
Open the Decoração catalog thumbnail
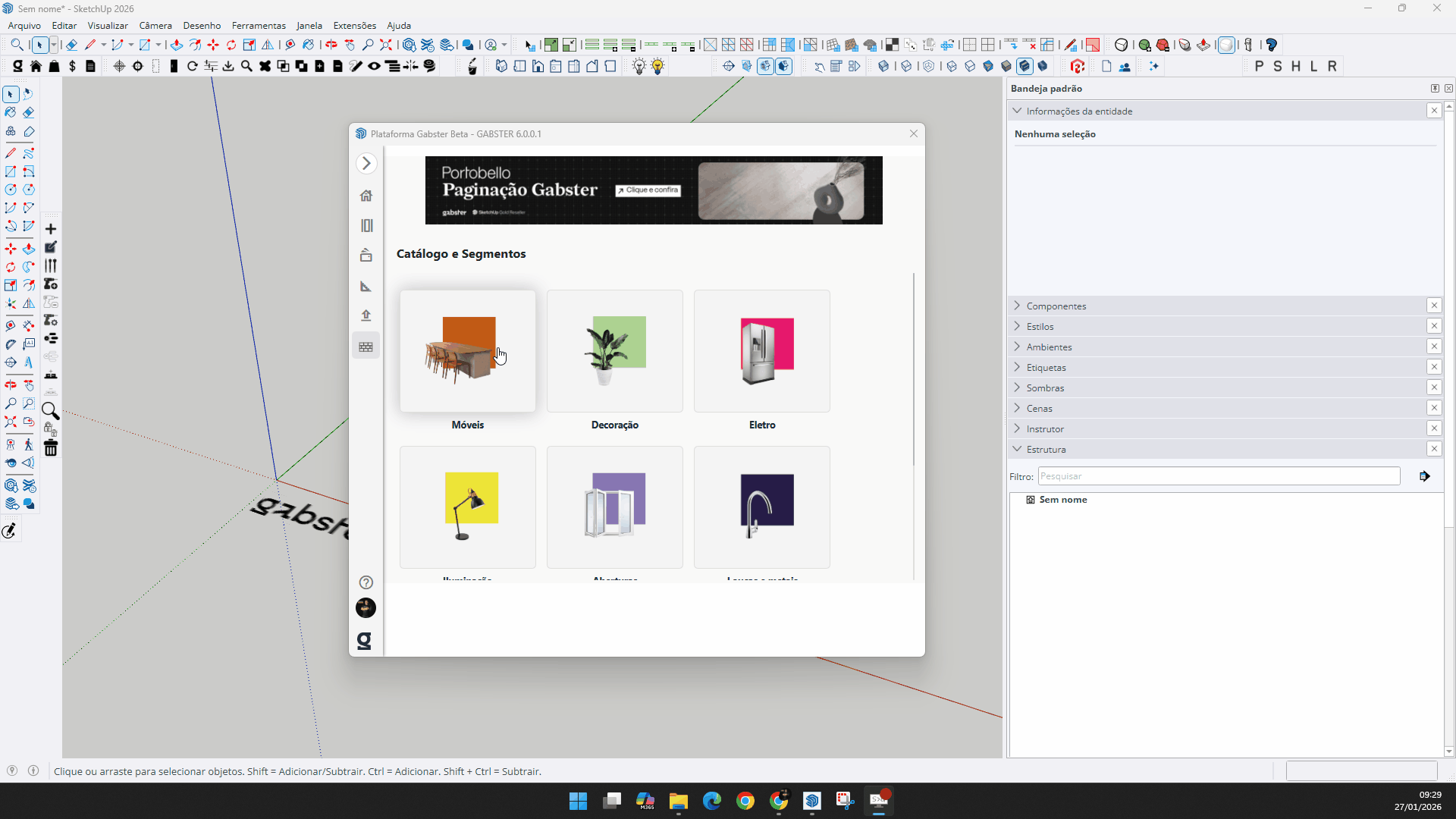(615, 351)
